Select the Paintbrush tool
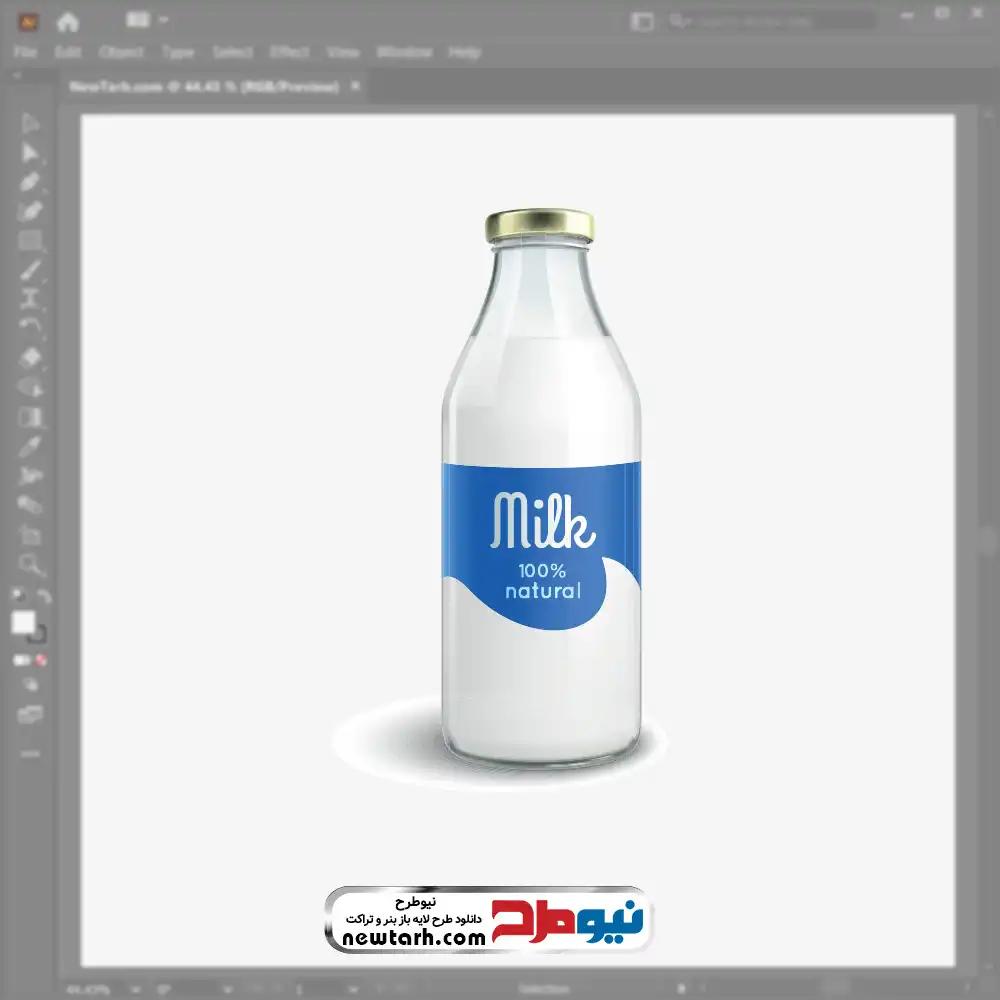The height and width of the screenshot is (1000, 1000). (30, 270)
